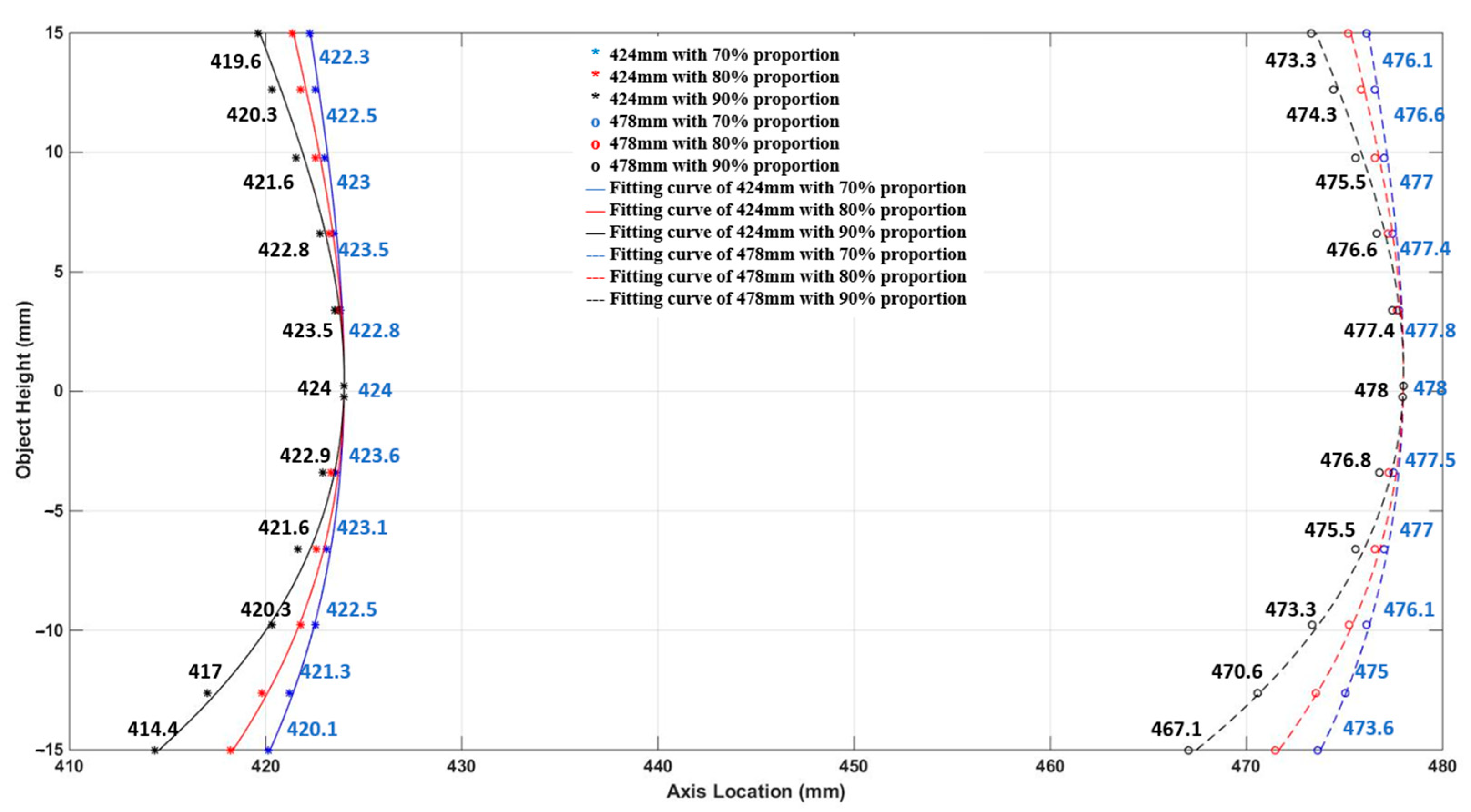The height and width of the screenshot is (812, 1471).
Task: Click x-axis tick label 460
Action: [1049, 766]
